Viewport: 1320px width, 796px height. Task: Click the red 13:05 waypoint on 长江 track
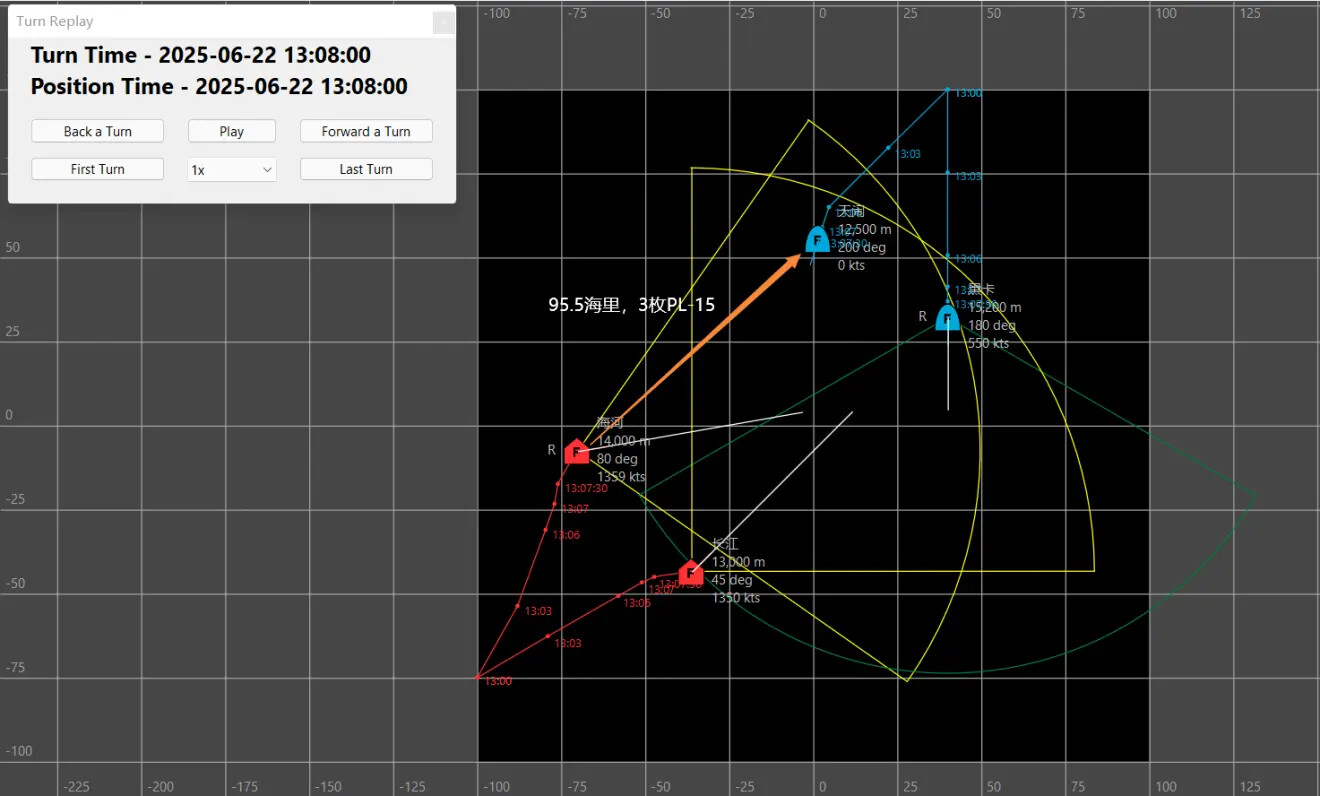click(618, 596)
